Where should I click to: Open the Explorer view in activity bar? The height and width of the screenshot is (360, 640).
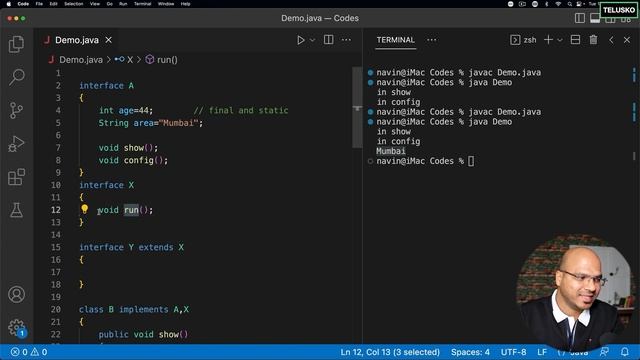click(16, 44)
